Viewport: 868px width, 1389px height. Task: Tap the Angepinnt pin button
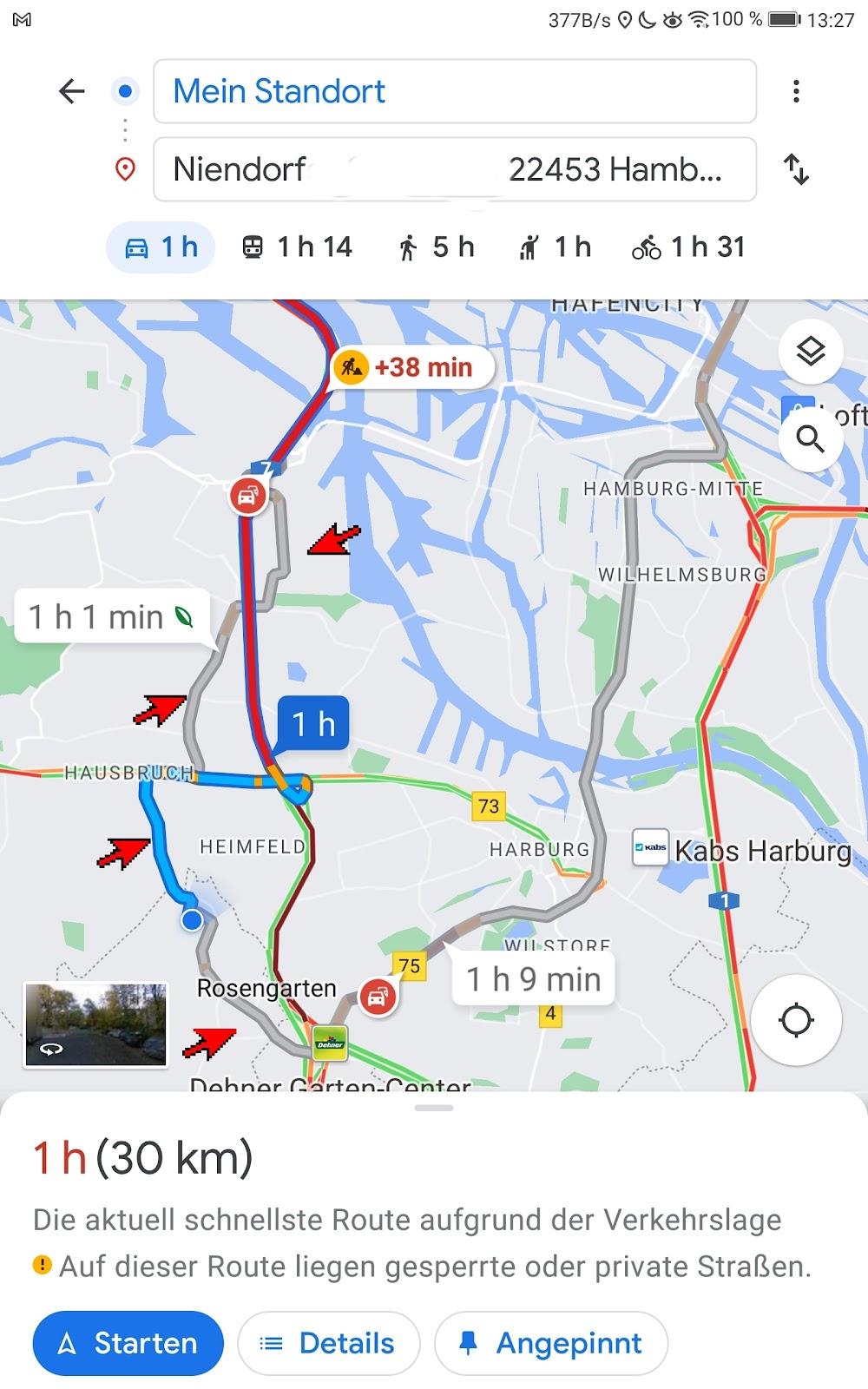click(551, 1343)
